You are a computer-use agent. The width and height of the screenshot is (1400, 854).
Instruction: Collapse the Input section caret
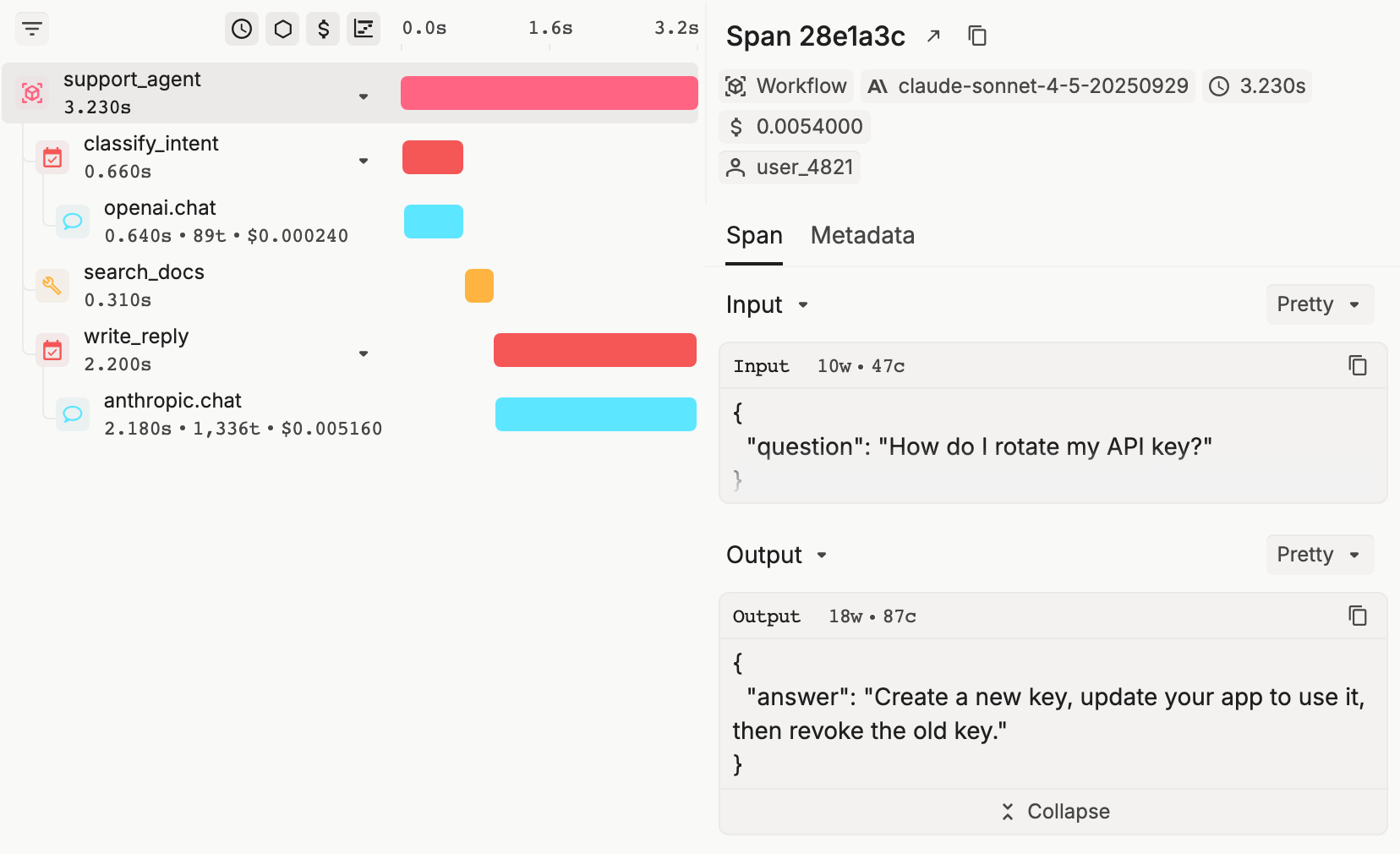[x=803, y=305]
